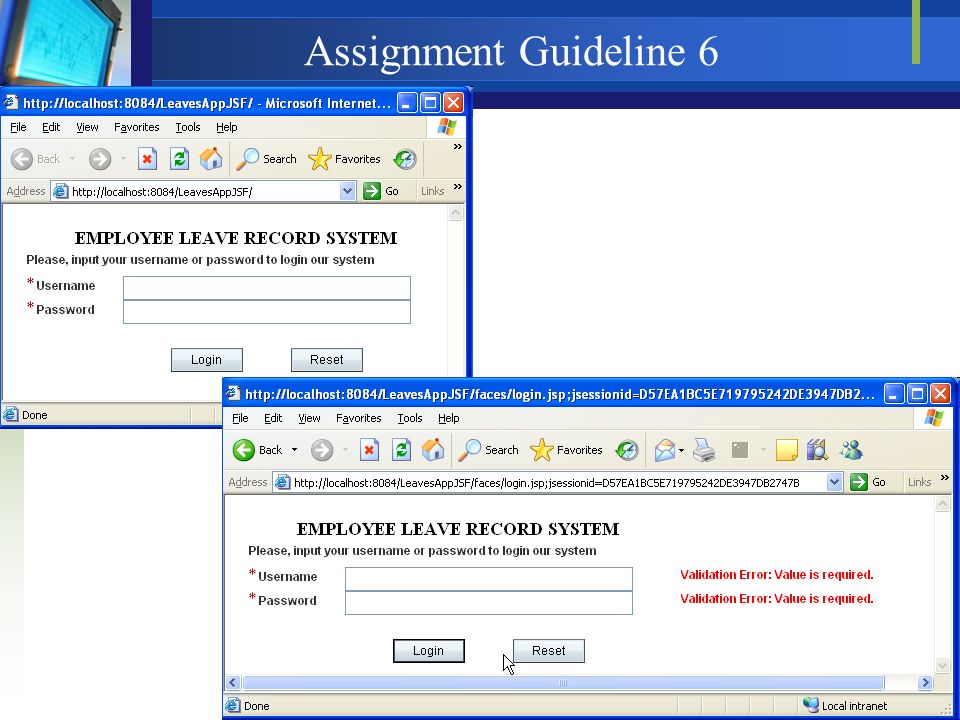Click Password field in front login.jsp window

point(489,602)
